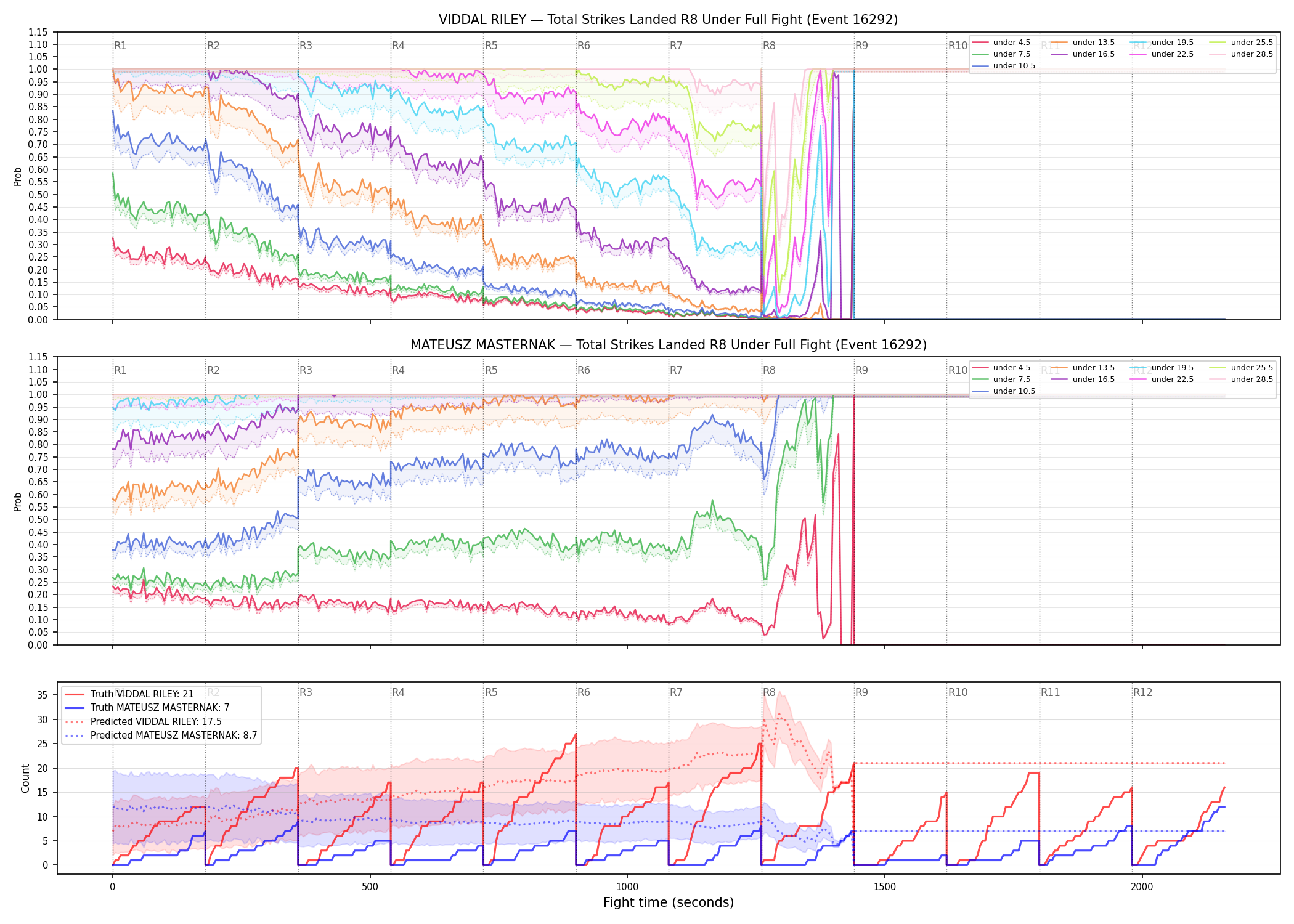The height and width of the screenshot is (924, 1294).
Task: Click 'Truth VIDDAL RILEY: 21' legend entry
Action: (x=129, y=694)
